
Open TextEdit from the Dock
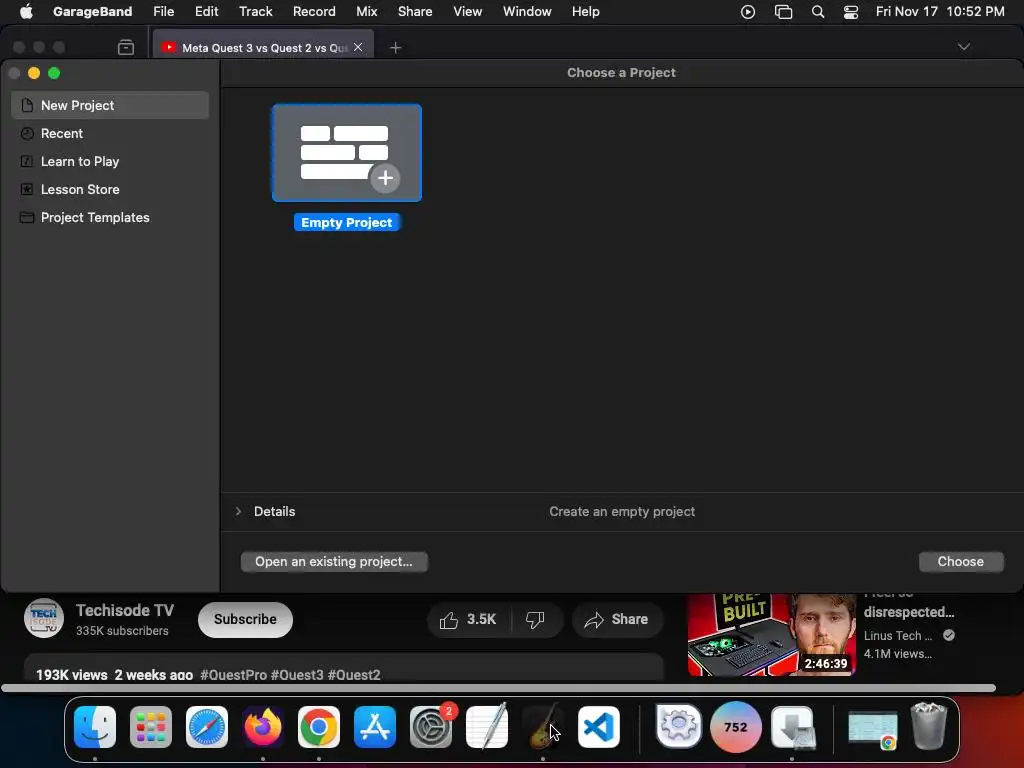[487, 726]
